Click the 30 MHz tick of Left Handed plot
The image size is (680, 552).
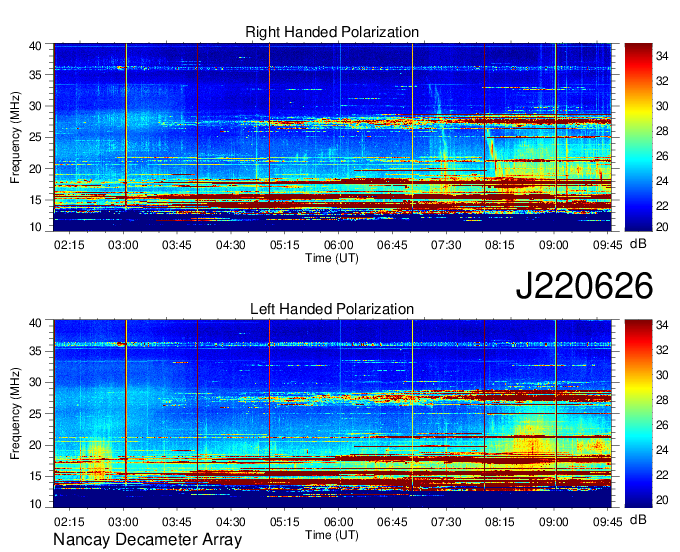click(36, 382)
